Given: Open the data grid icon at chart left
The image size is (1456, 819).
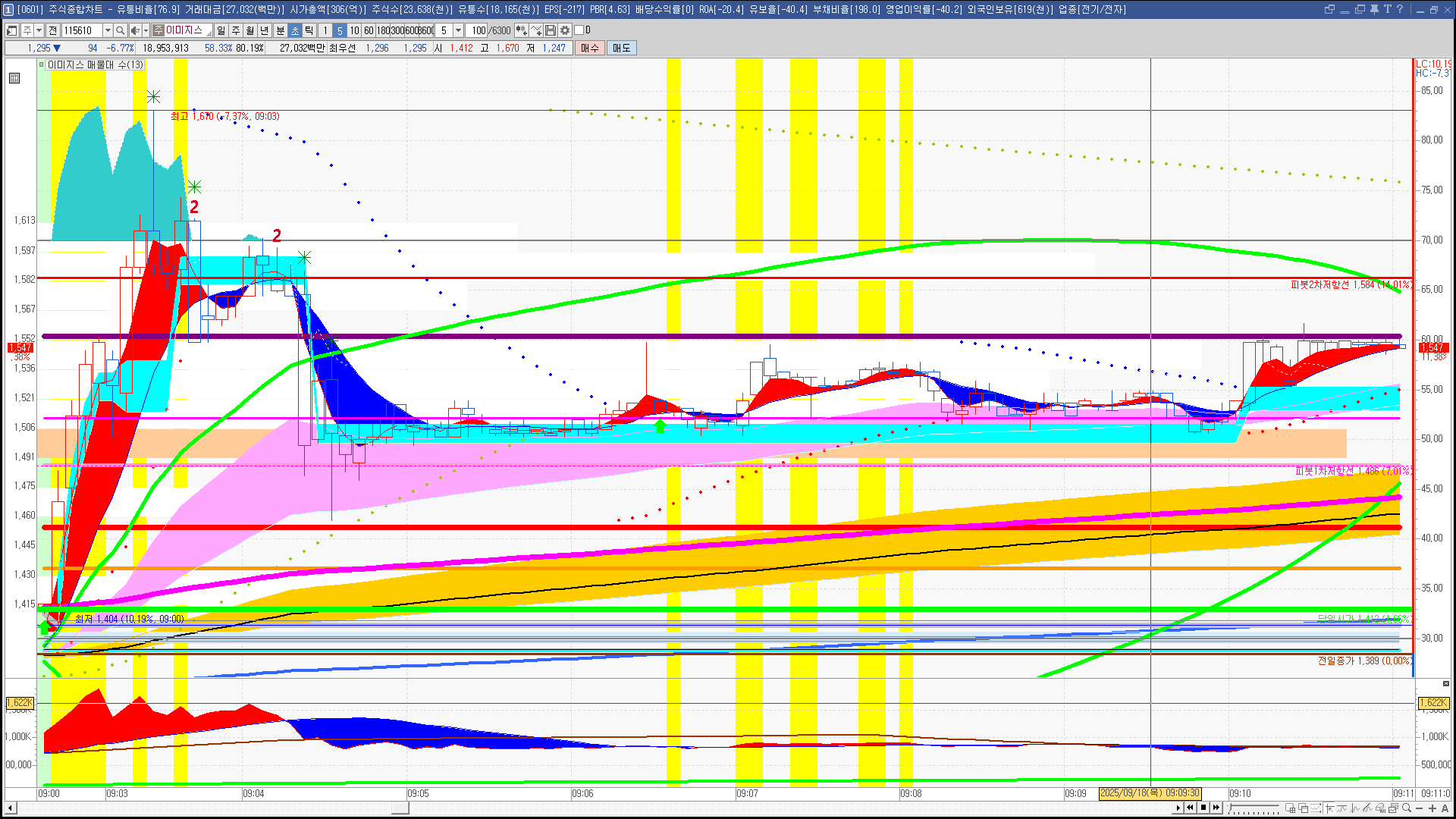Looking at the screenshot, I should pos(14,78).
